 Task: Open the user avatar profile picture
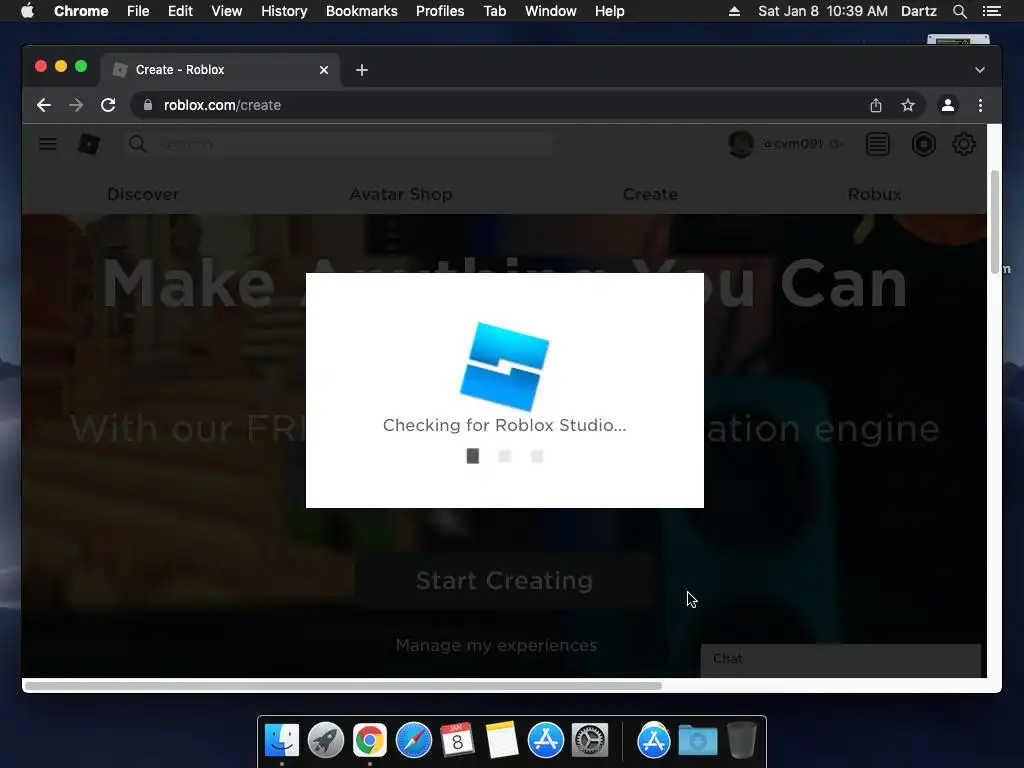(x=741, y=144)
